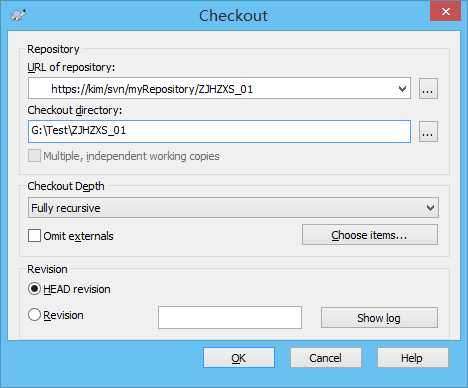Cancel the checkout dialog

coord(326,358)
